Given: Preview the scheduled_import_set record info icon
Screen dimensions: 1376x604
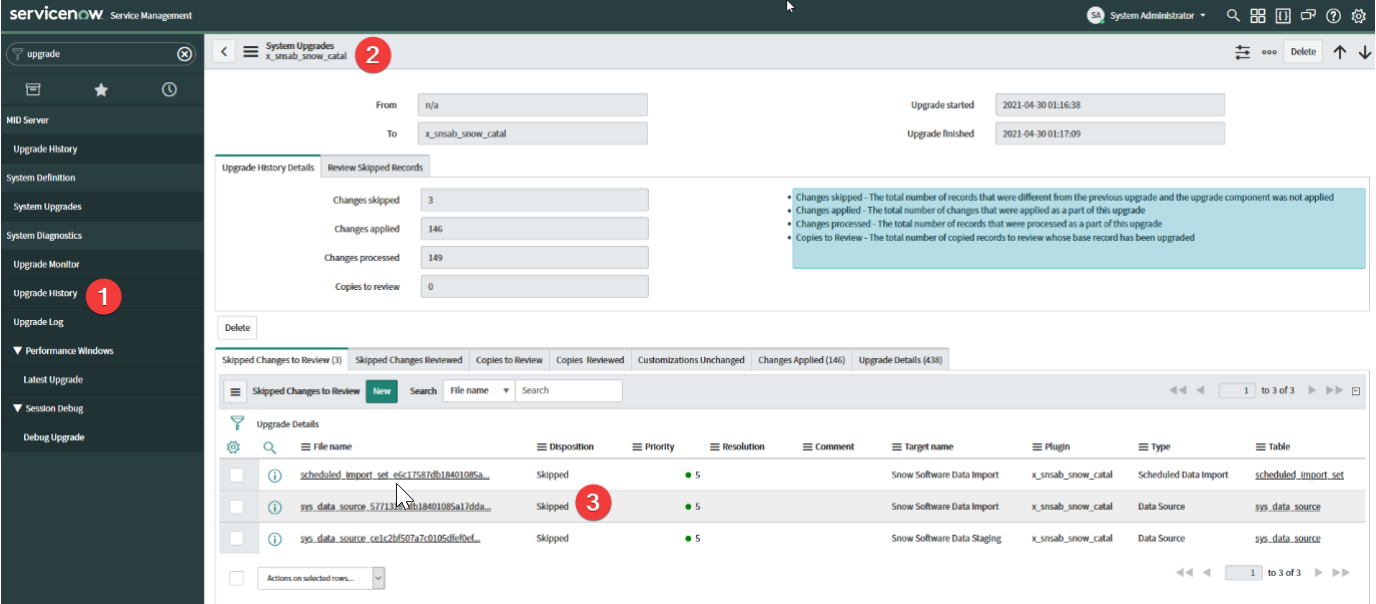Looking at the screenshot, I should (274, 475).
